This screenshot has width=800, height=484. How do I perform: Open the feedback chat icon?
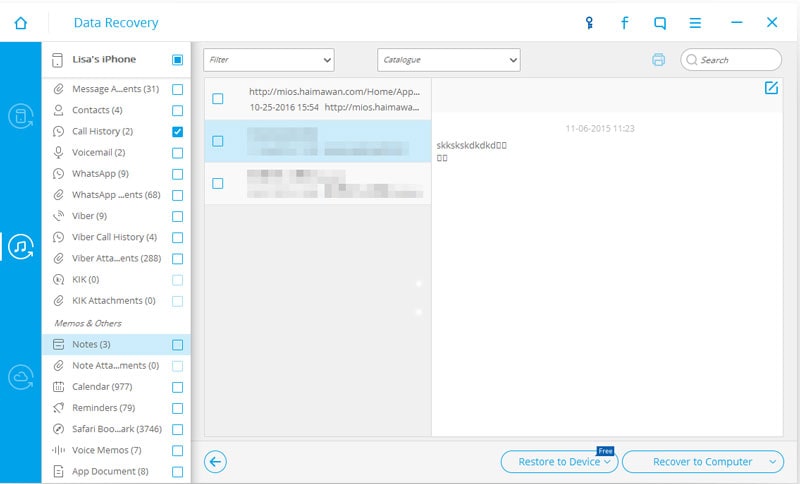(660, 23)
